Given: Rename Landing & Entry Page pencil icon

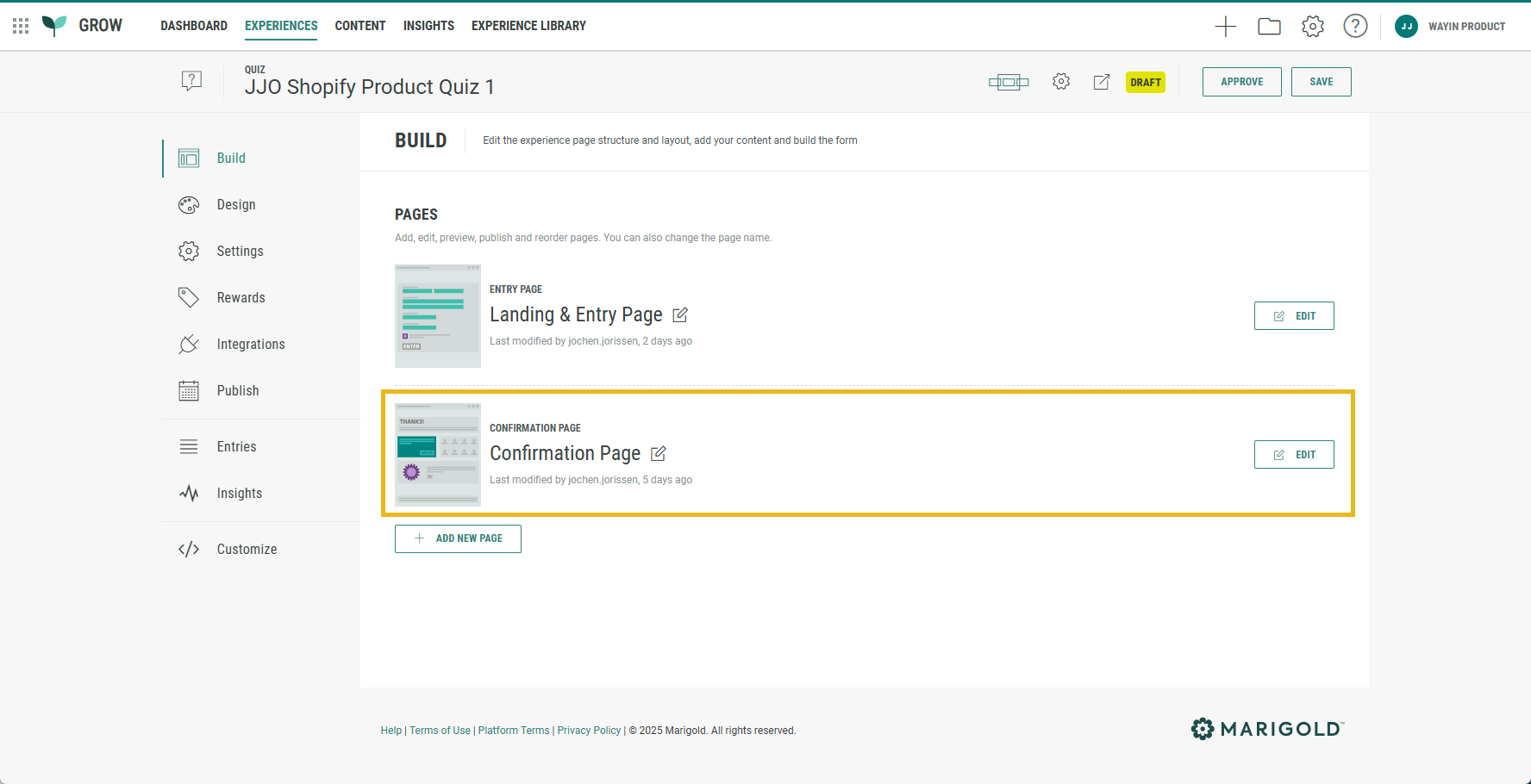Looking at the screenshot, I should 680,315.
